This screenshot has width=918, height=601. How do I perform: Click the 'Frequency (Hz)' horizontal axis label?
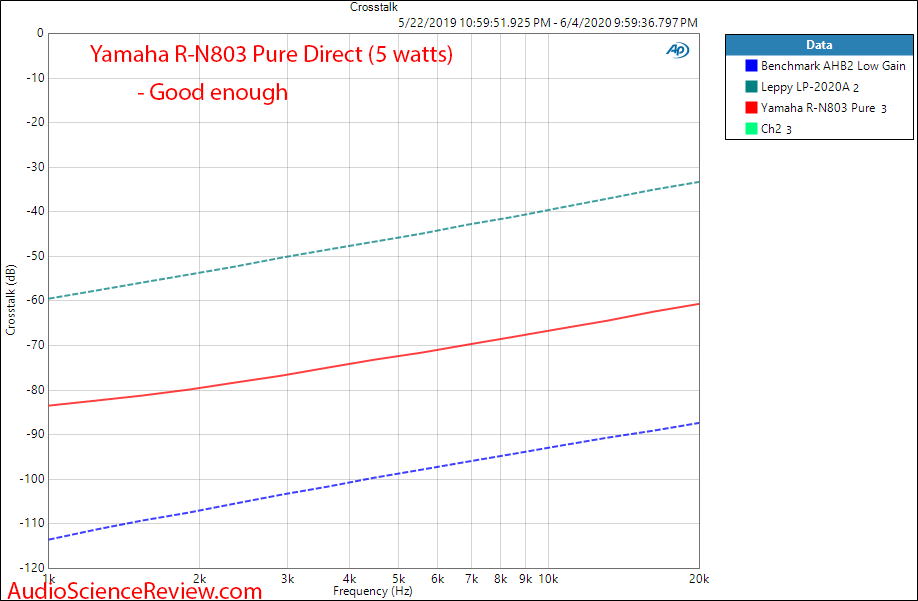pyautogui.click(x=372, y=591)
